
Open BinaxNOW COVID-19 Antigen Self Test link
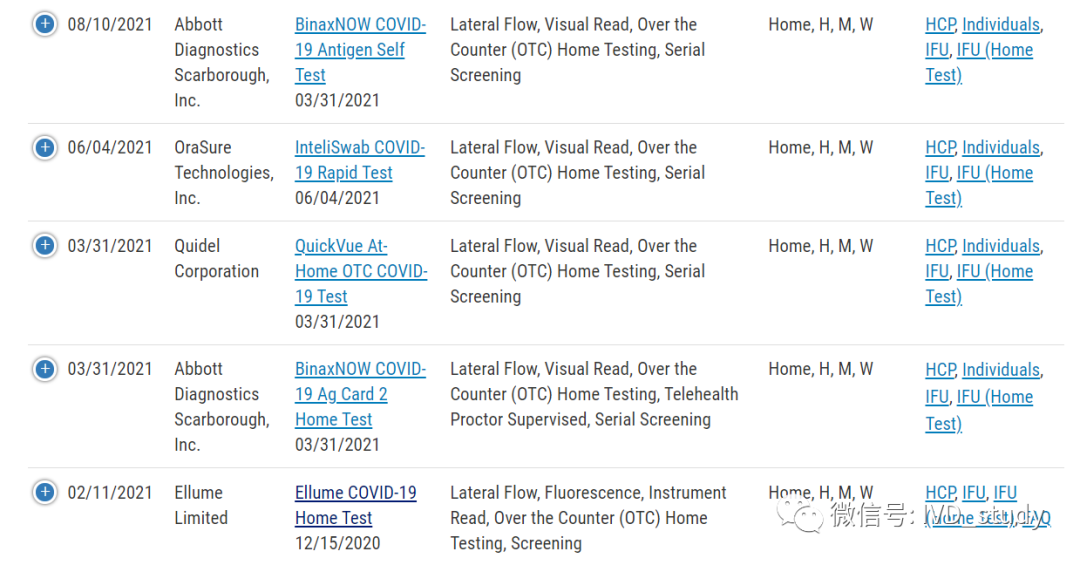coord(359,50)
